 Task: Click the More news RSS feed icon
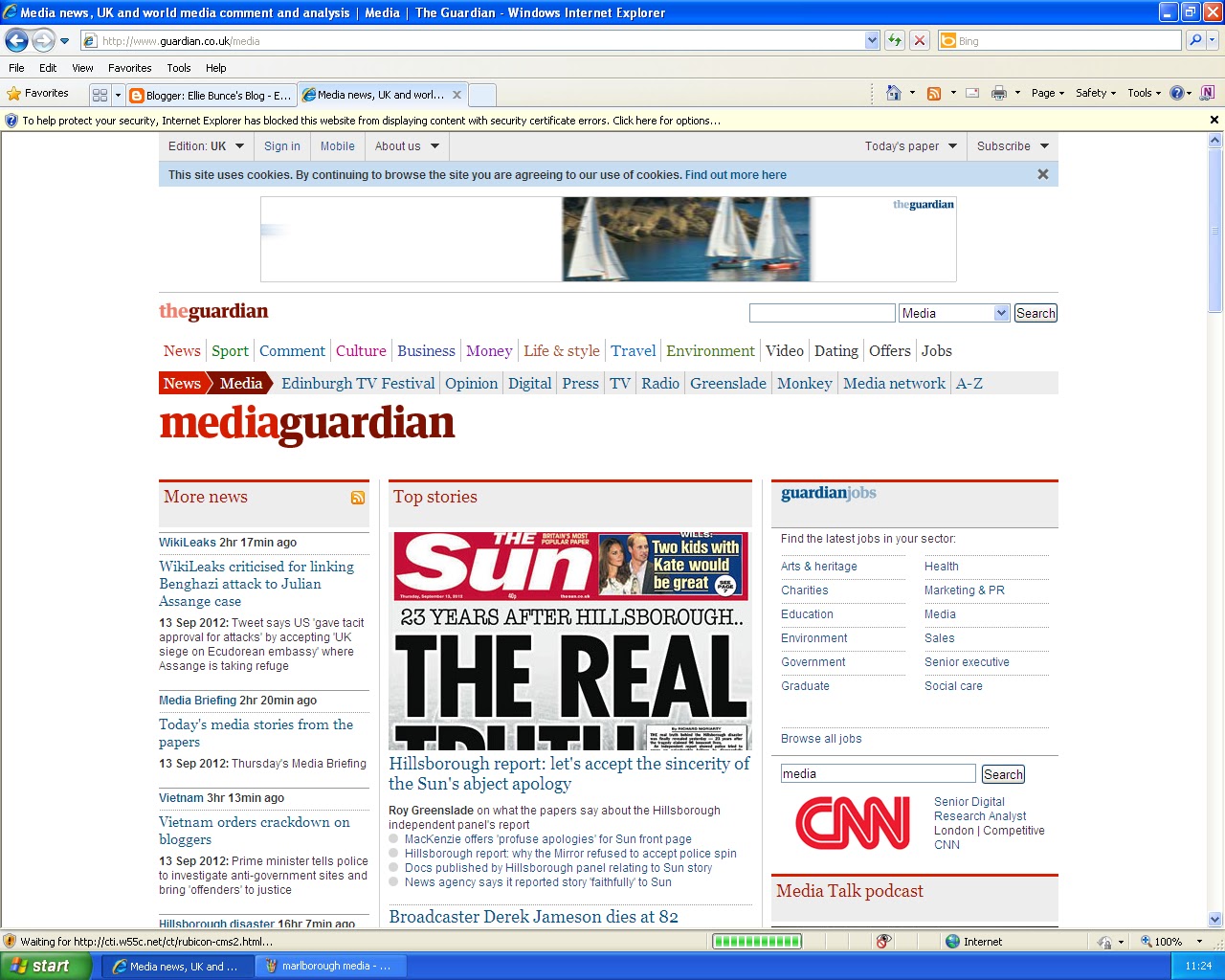358,498
